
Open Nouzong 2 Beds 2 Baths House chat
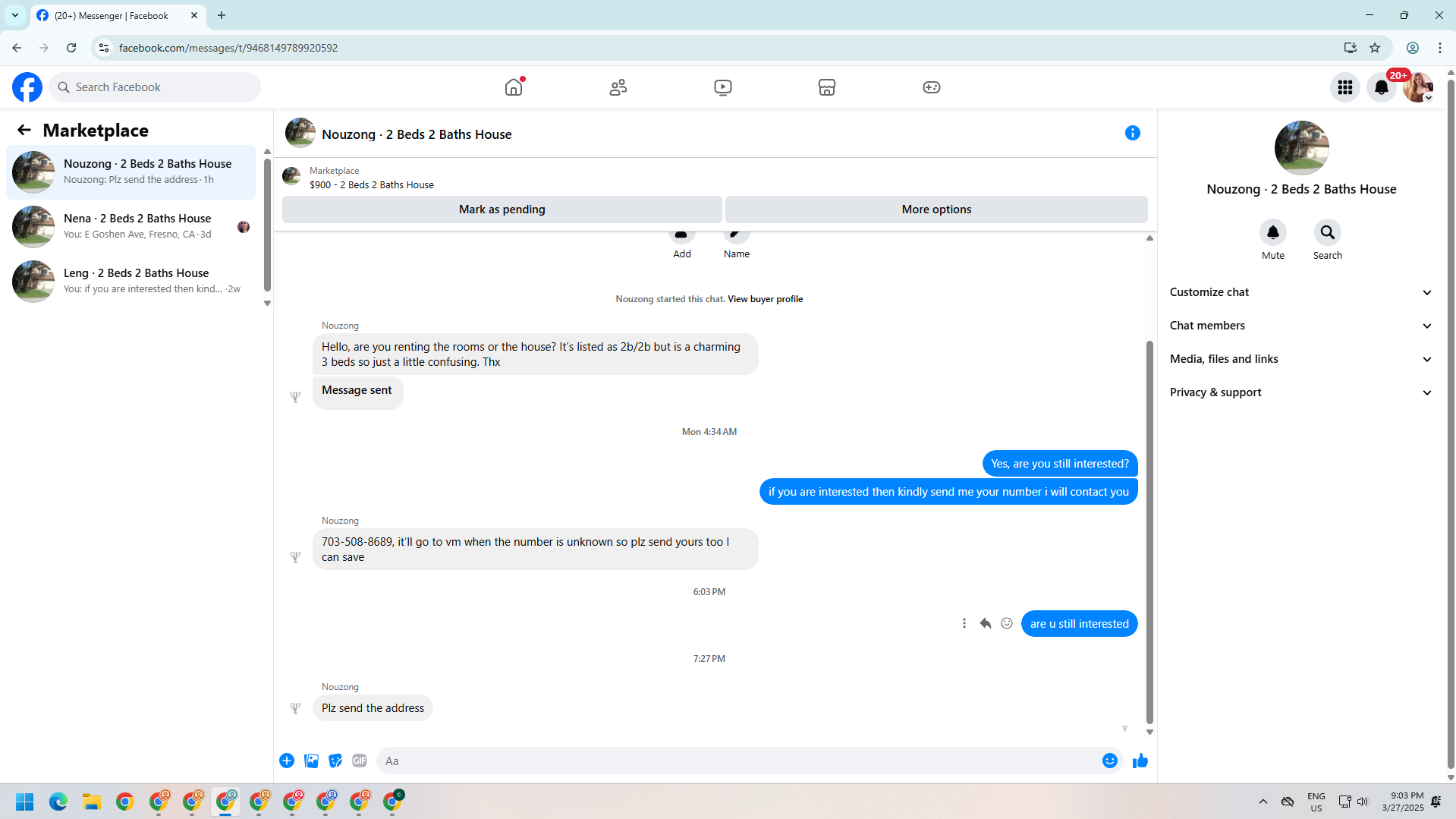[131, 172]
